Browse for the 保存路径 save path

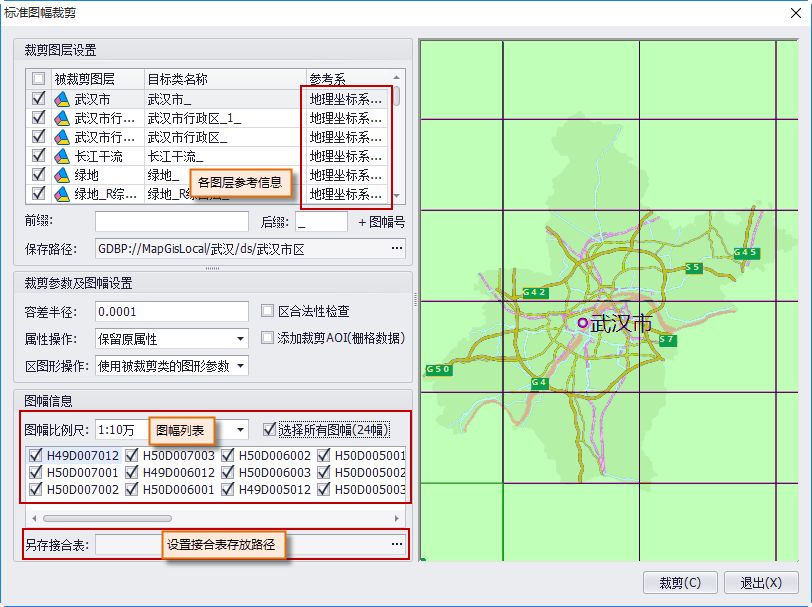[397, 249]
